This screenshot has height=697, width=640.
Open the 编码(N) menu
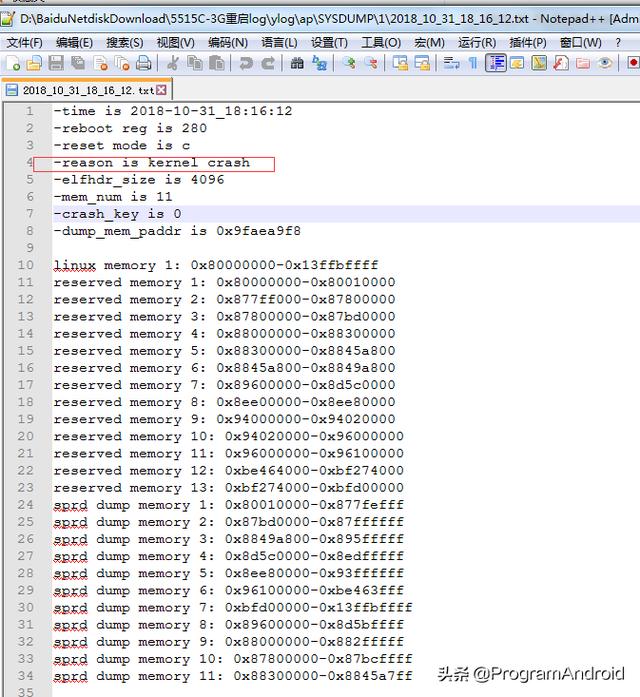228,42
